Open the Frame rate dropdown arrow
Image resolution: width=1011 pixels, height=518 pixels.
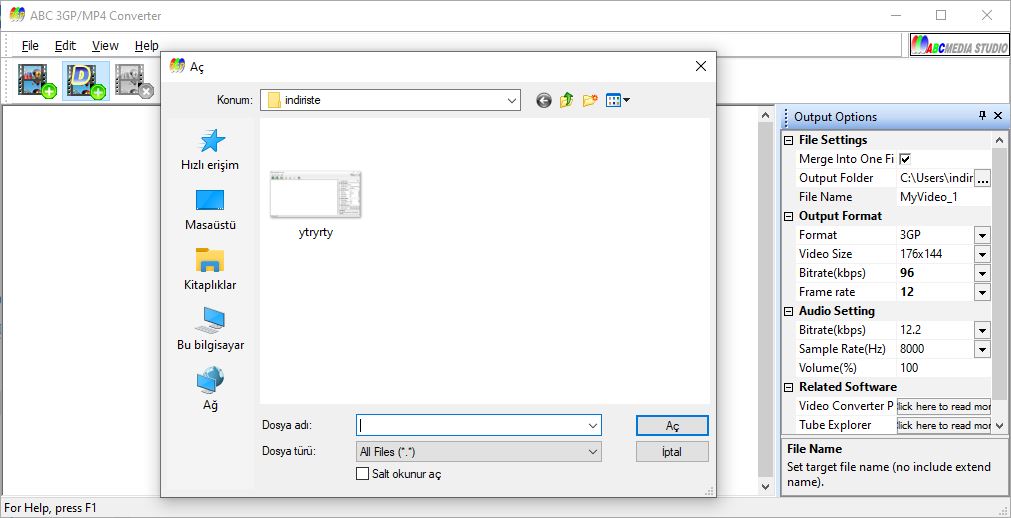982,292
